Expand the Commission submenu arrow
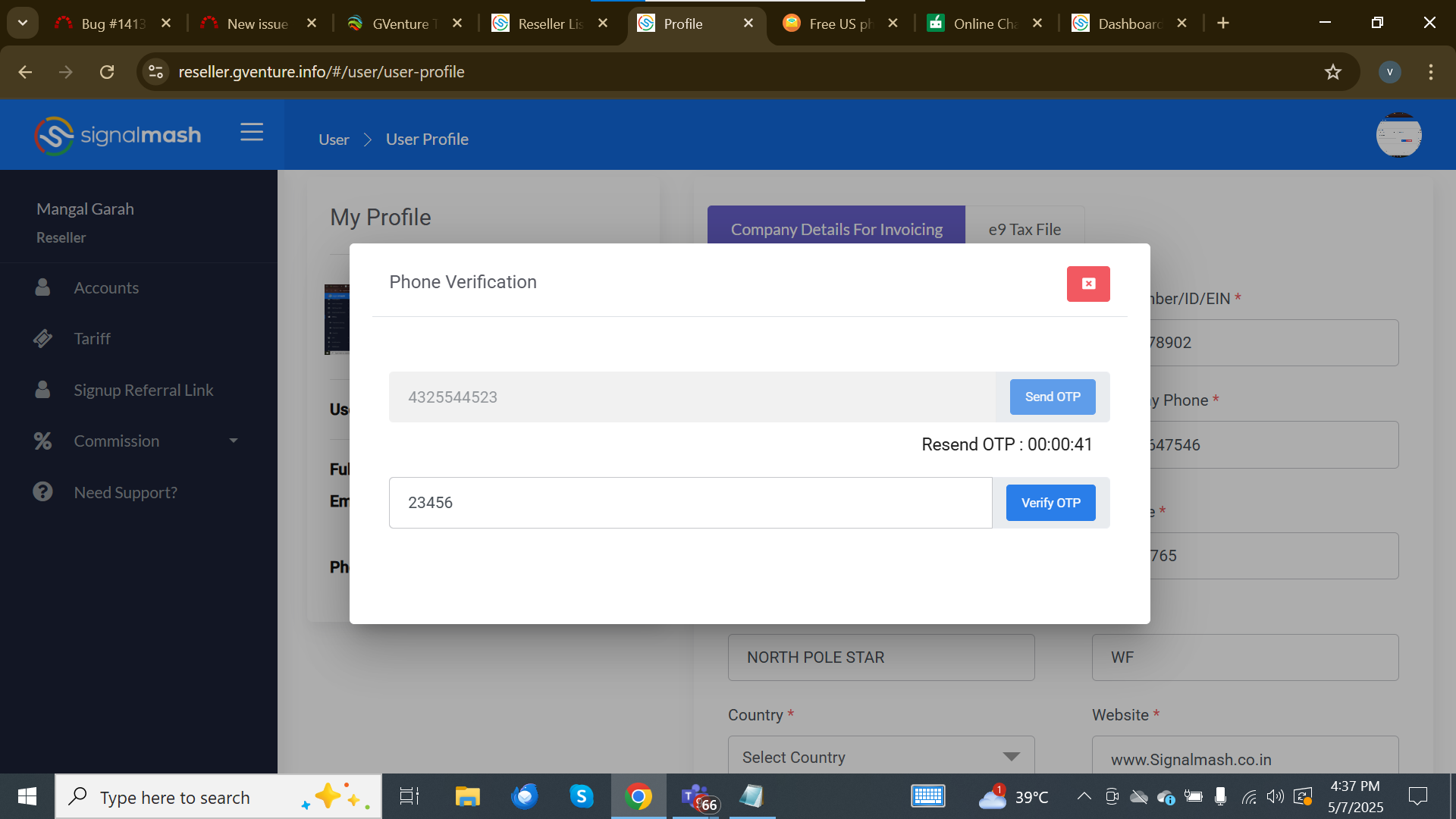Image resolution: width=1456 pixels, height=819 pixels. click(x=234, y=441)
